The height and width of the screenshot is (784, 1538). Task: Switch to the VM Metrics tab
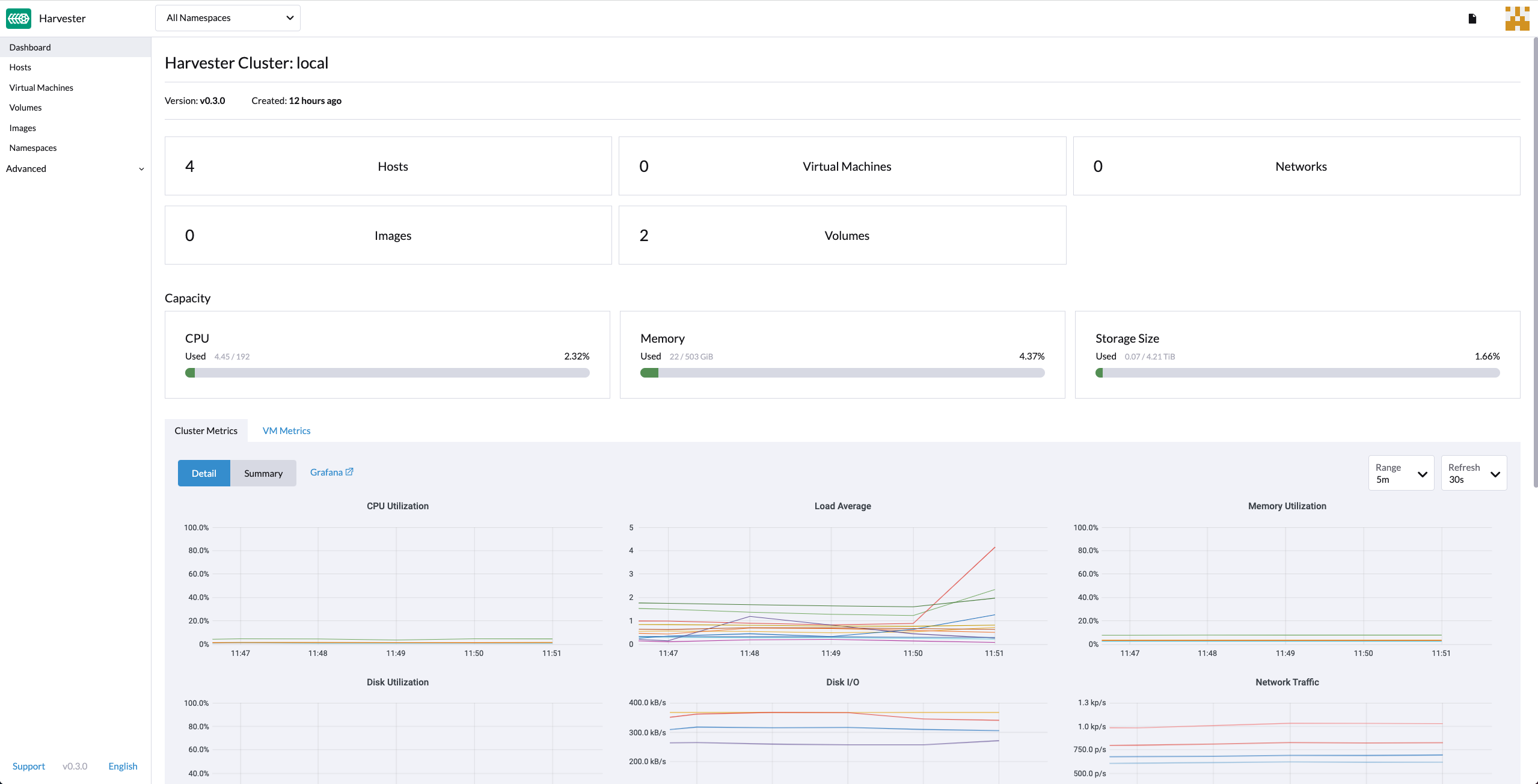(x=286, y=430)
